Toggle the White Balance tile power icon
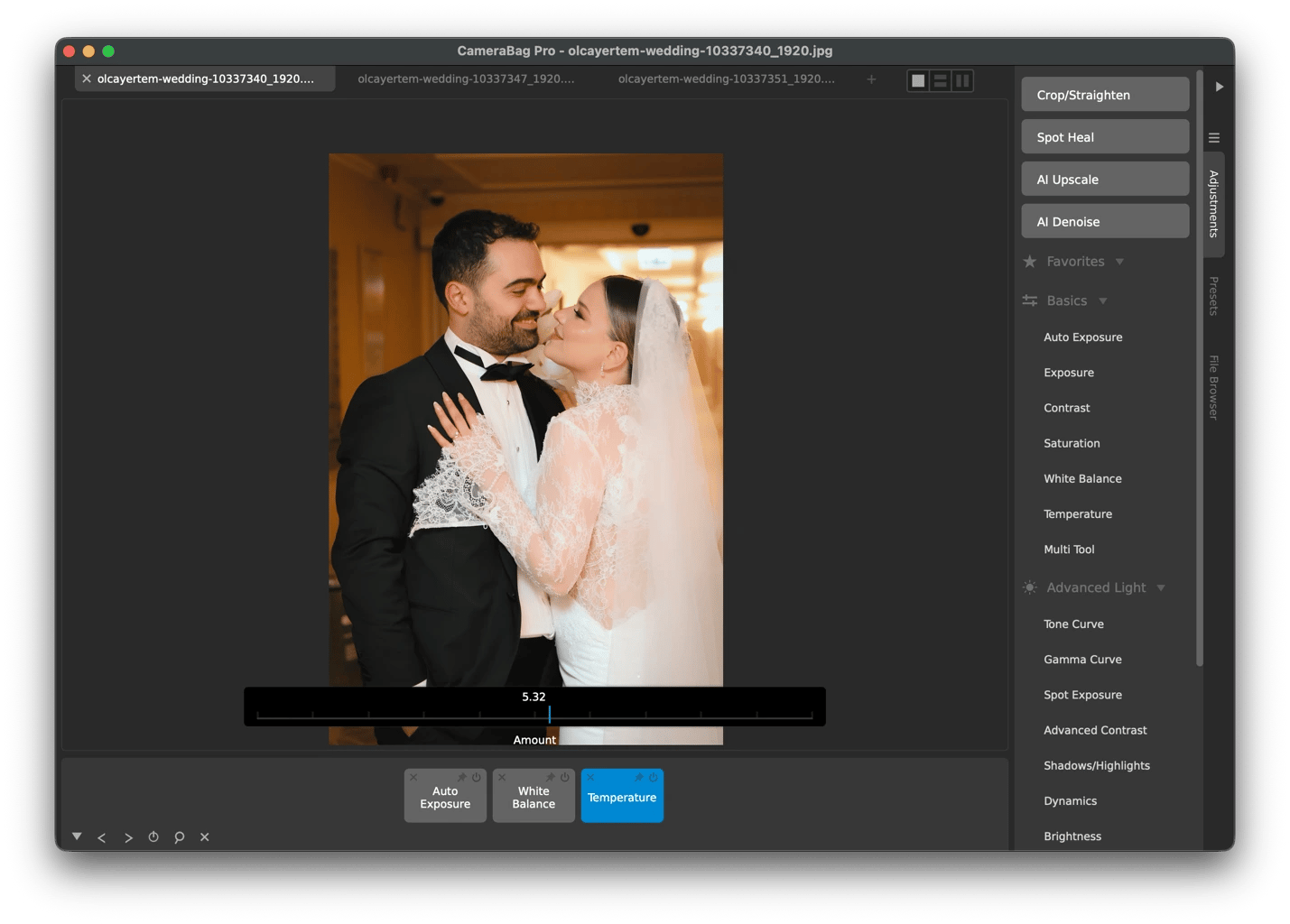The image size is (1290, 924). (565, 778)
